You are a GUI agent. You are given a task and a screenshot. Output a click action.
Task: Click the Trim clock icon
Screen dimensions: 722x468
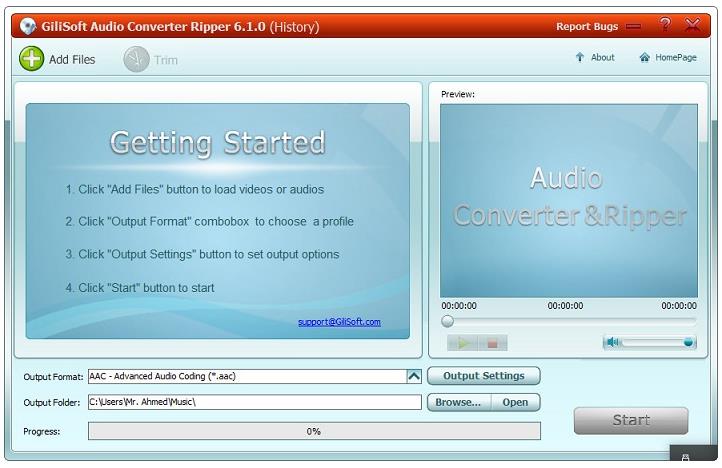pyautogui.click(x=136, y=59)
